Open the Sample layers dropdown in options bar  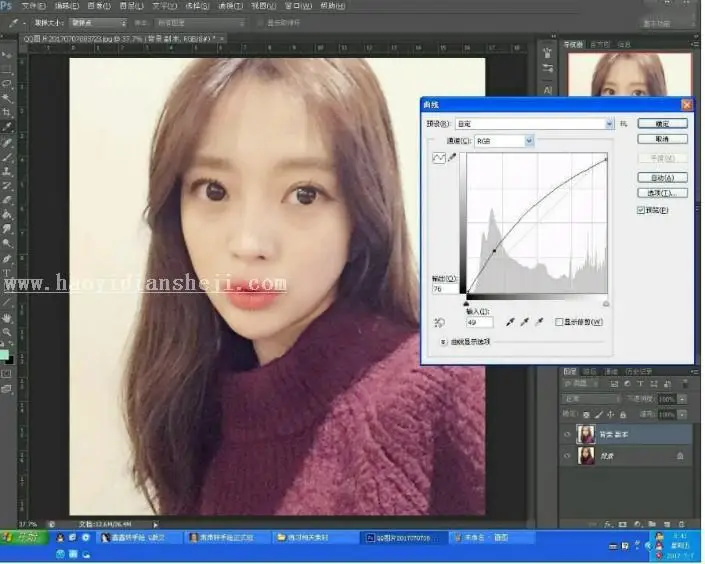[201, 22]
